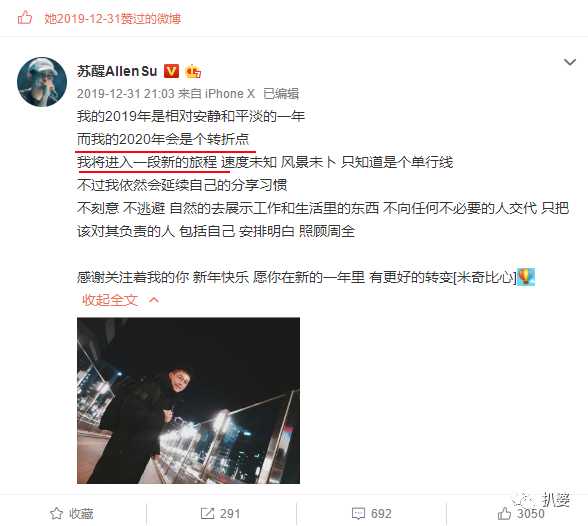Click the repost share icon

207,513
